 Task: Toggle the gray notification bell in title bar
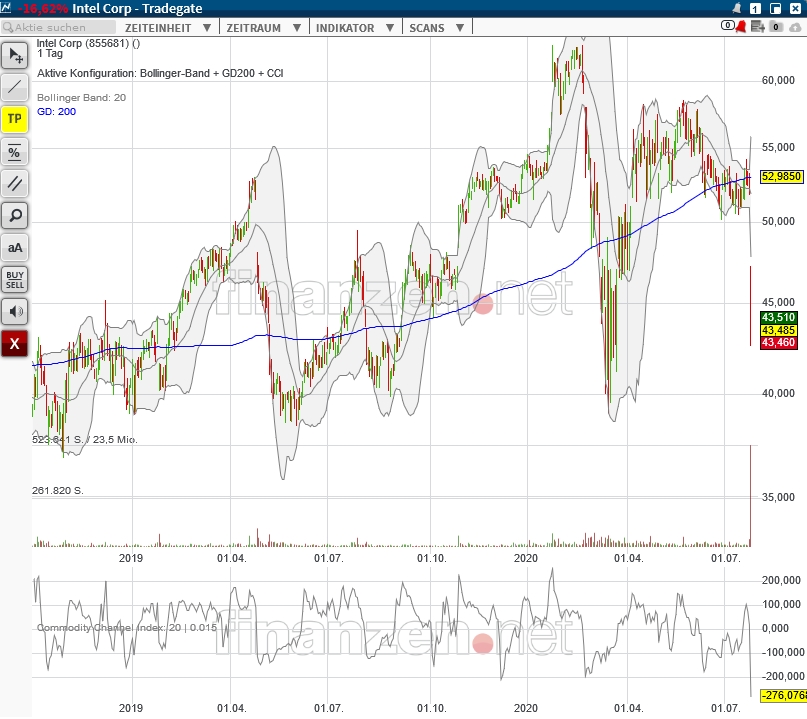click(x=737, y=8)
